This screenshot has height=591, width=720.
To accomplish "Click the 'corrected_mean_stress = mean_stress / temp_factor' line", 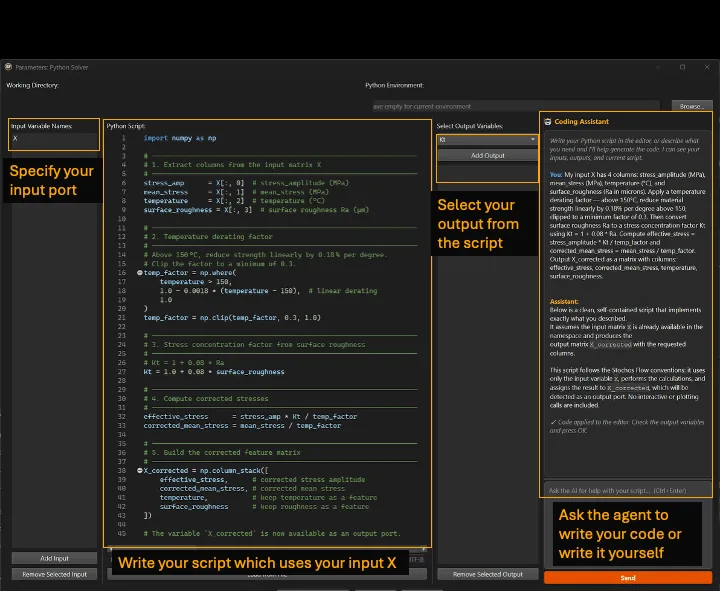I will 242,426.
